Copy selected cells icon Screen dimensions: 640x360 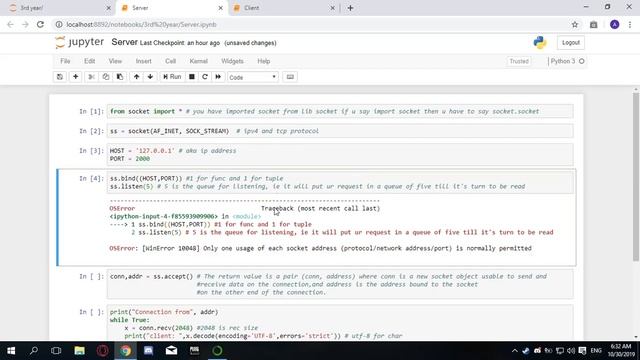(106, 77)
